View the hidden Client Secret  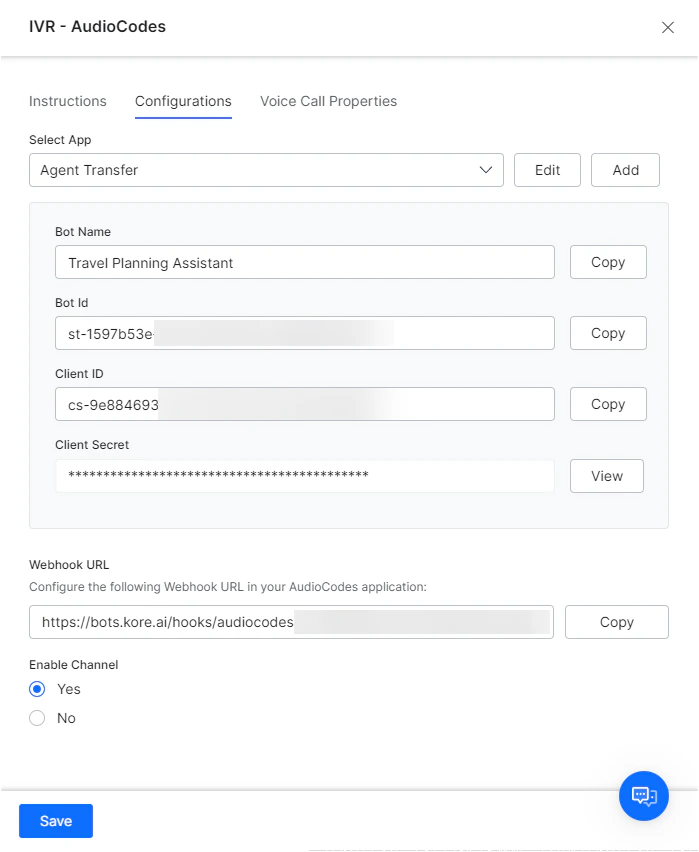click(x=606, y=476)
